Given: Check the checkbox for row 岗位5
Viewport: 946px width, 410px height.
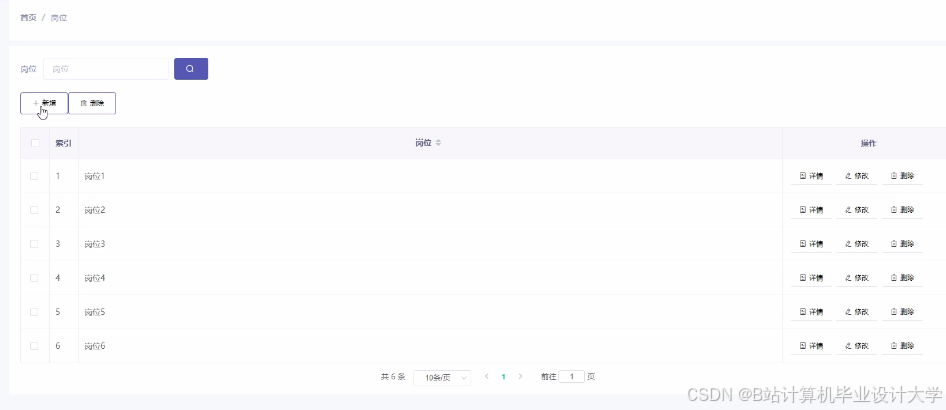Looking at the screenshot, I should coord(34,312).
